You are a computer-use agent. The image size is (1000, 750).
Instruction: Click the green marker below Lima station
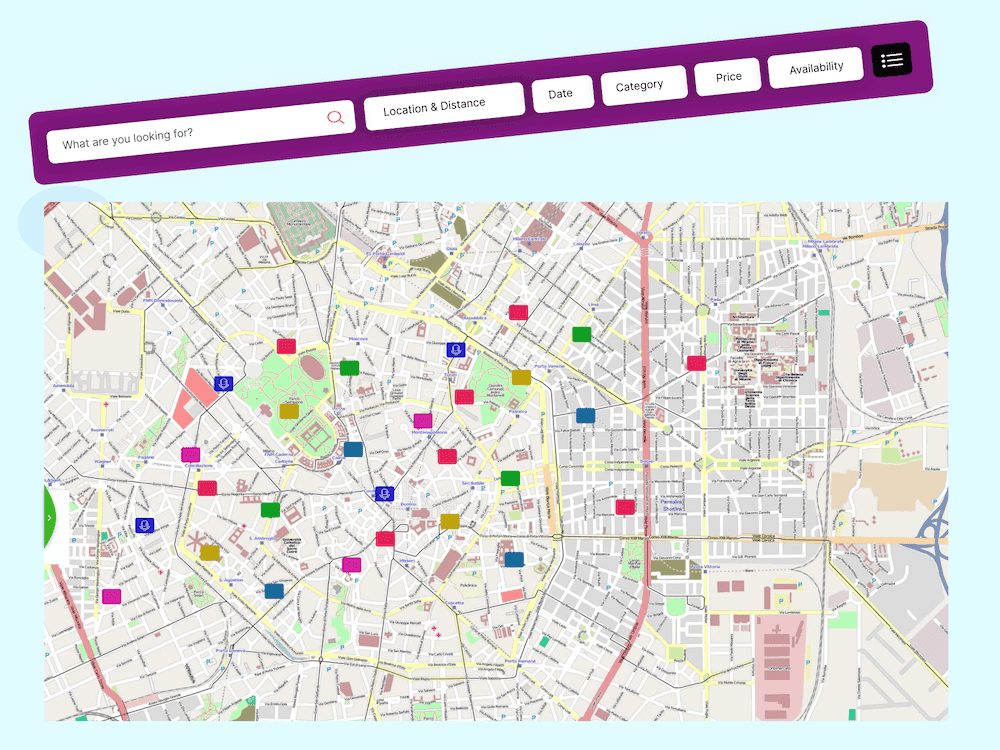(581, 334)
